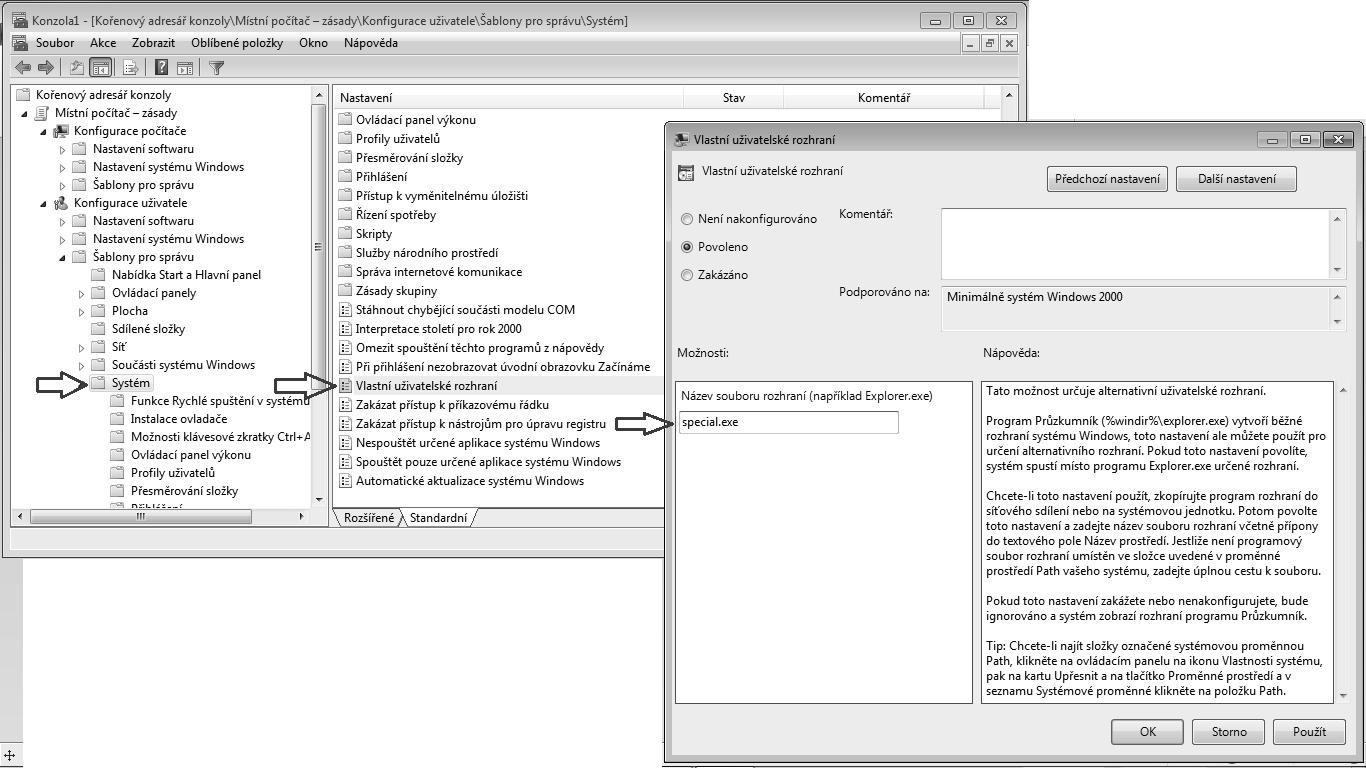Viewport: 1366px width, 768px height.
Task: Click the setting icon of Automatické aktualizace systému Windows
Action: click(346, 481)
